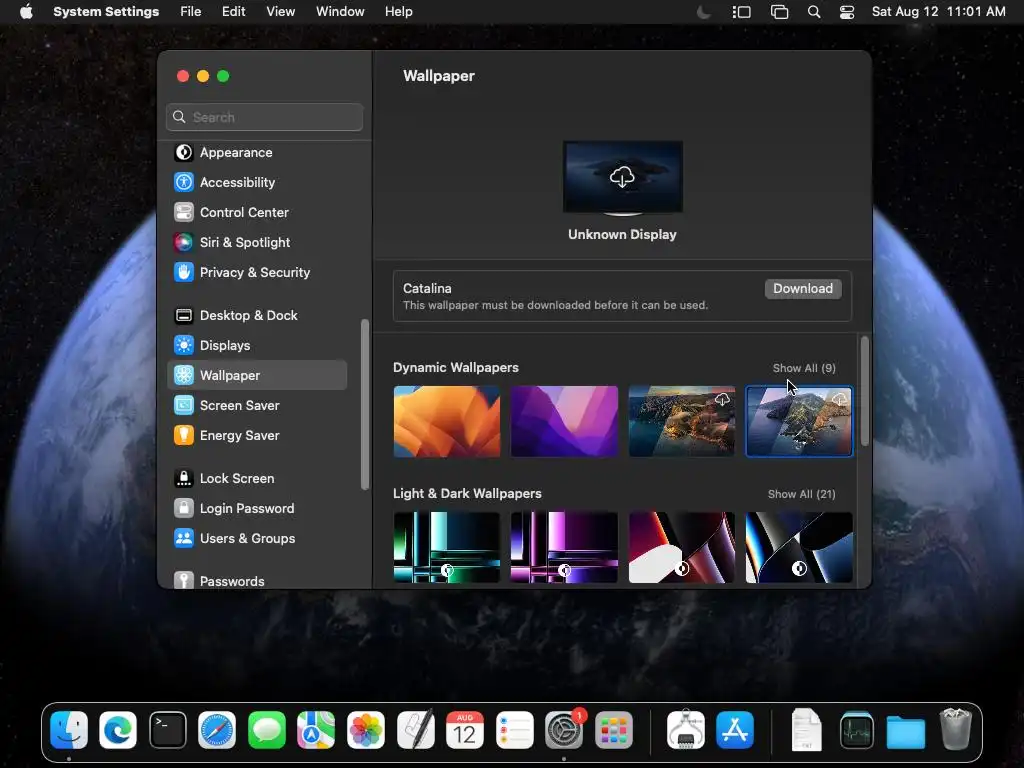
Task: Click the Stage Manager menu bar icon
Action: 741,12
